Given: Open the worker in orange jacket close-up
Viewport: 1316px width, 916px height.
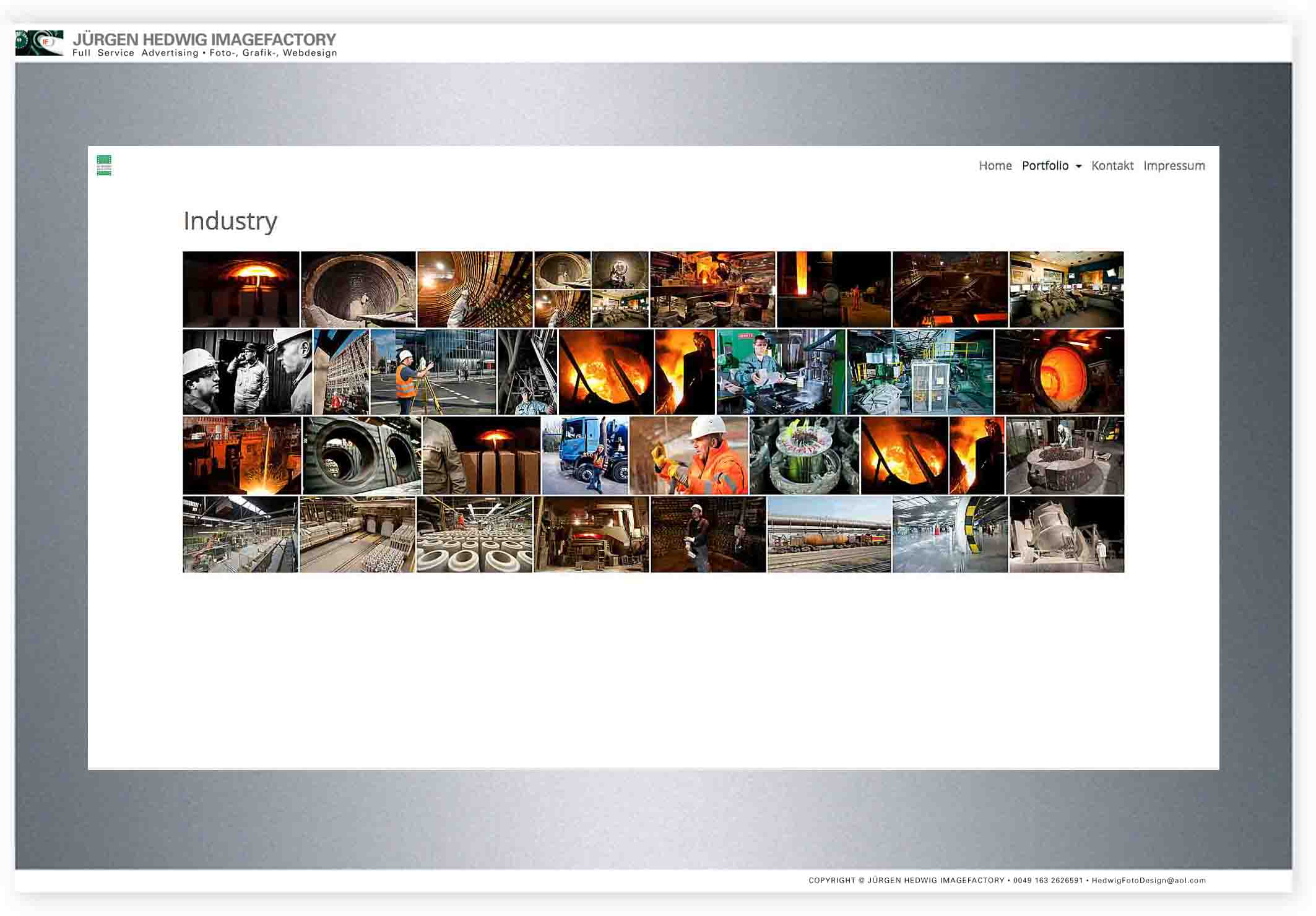Looking at the screenshot, I should pyautogui.click(x=688, y=456).
